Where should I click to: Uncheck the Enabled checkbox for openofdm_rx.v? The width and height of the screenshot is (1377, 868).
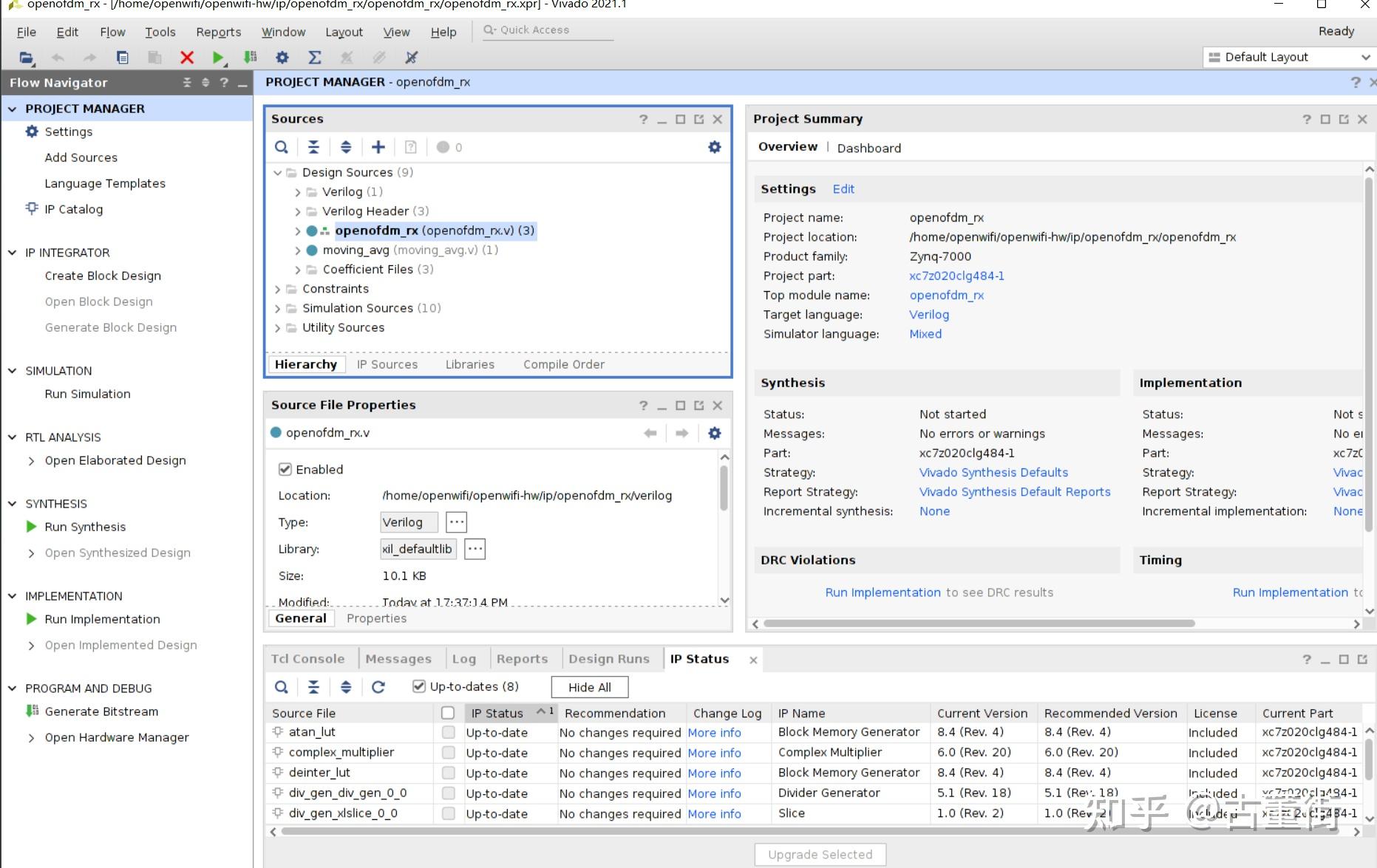285,469
